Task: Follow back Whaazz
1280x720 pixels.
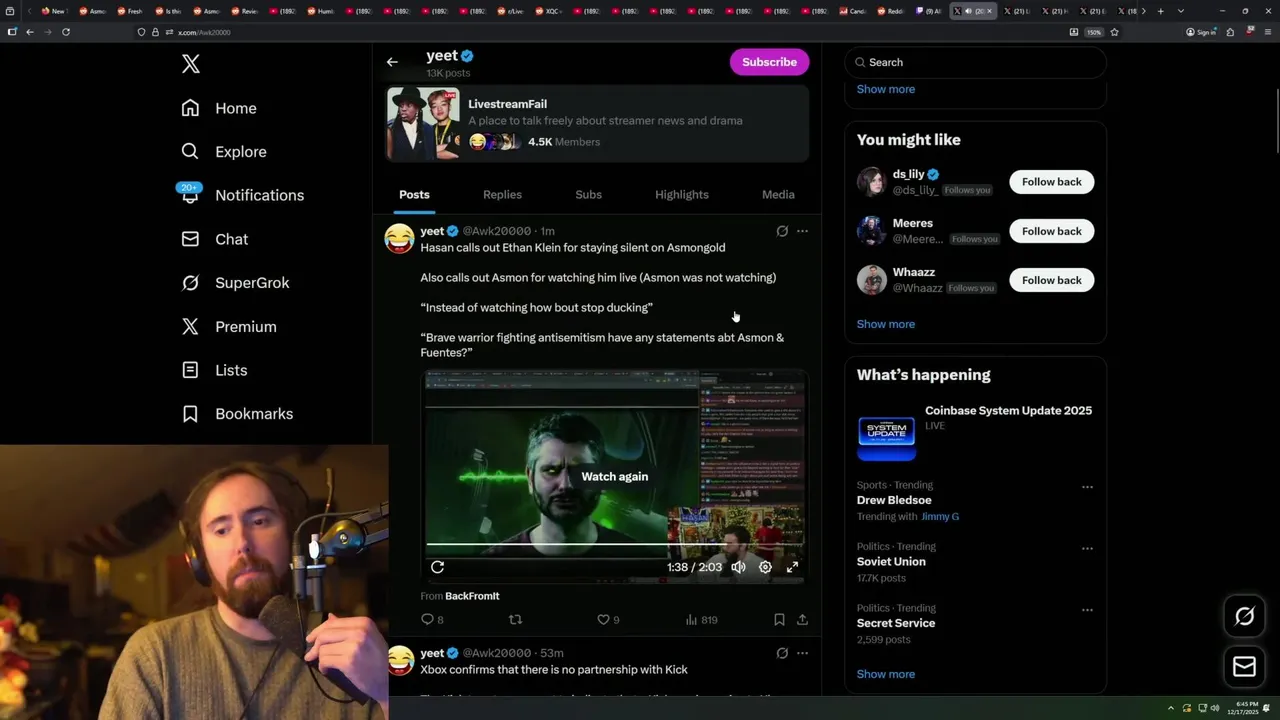Action: click(x=1051, y=280)
